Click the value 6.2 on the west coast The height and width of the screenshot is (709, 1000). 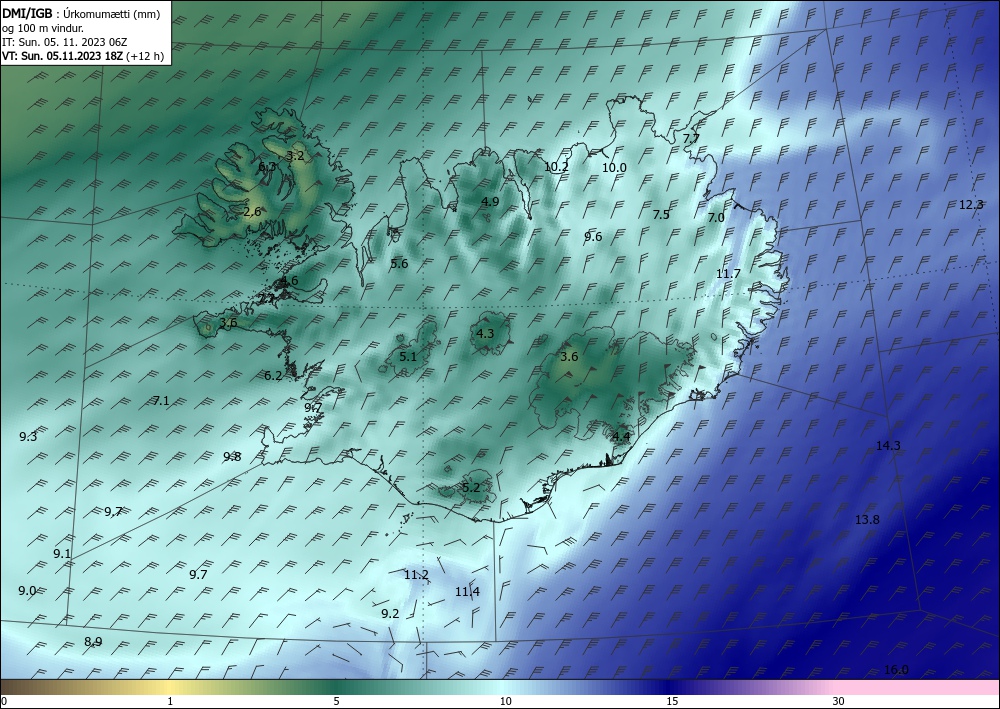[273, 376]
